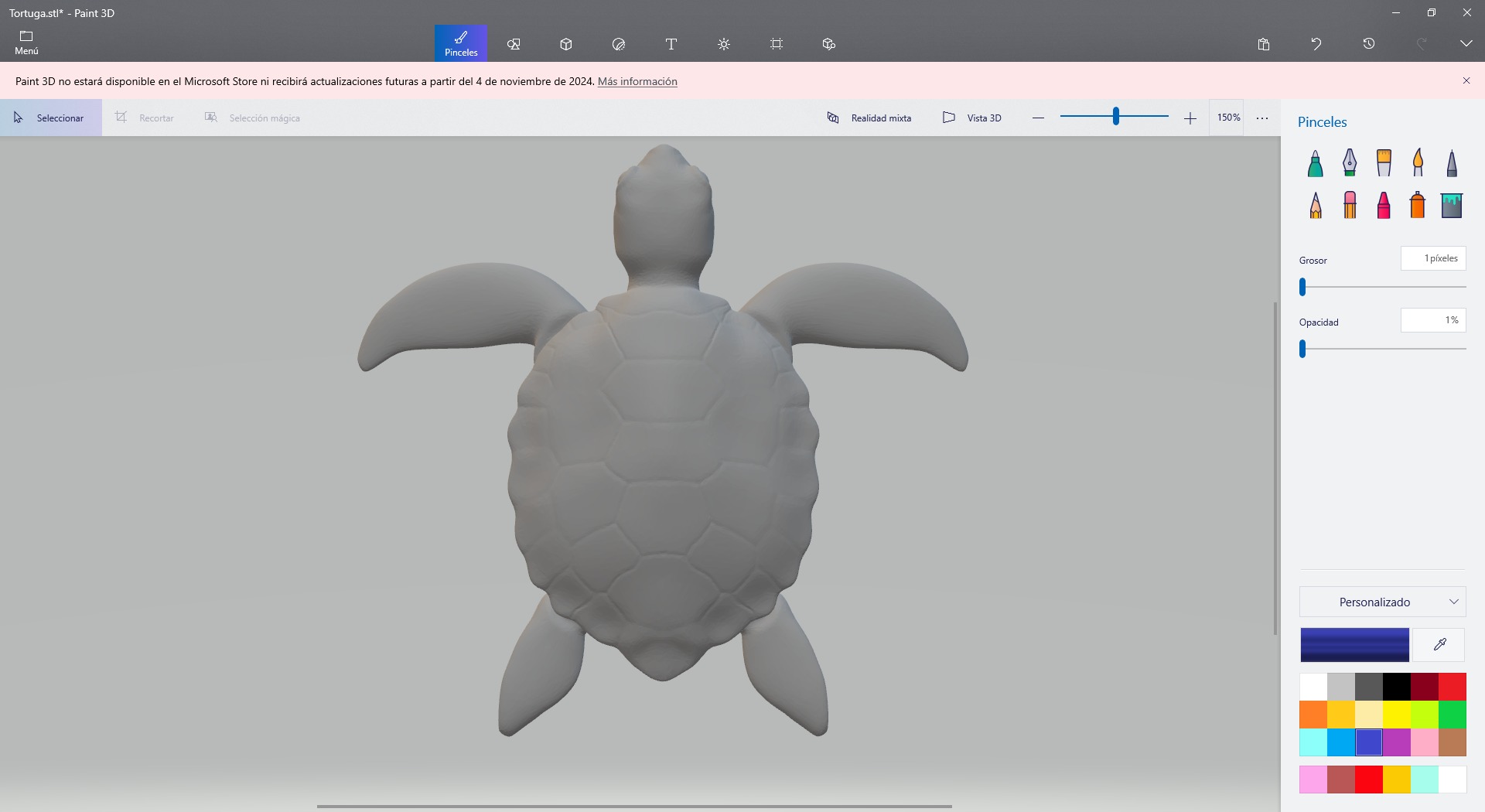Open the History panel
Image resolution: width=1485 pixels, height=812 pixels.
[x=1369, y=44]
